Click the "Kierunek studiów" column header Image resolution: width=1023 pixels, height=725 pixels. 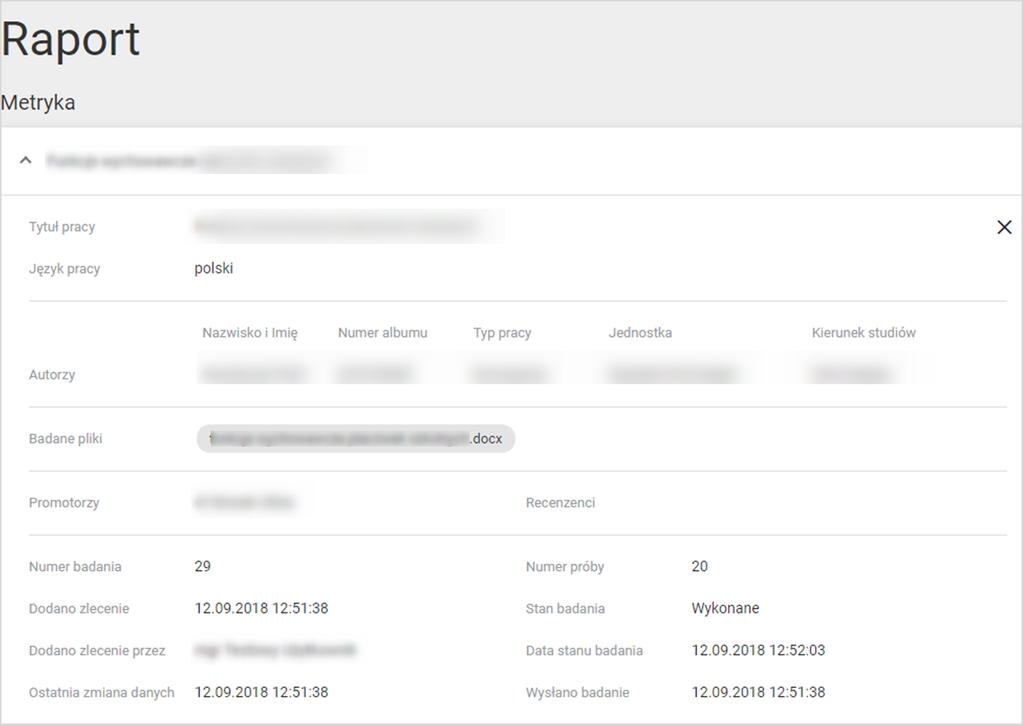[x=864, y=333]
